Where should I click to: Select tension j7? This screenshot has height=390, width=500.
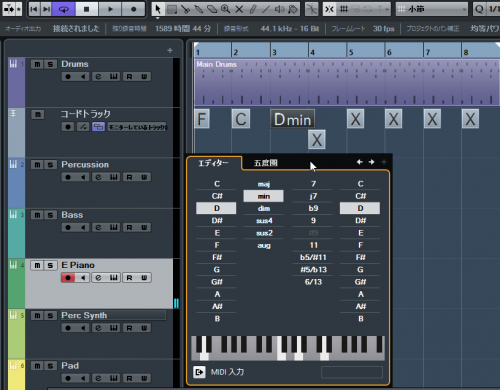coord(313,196)
